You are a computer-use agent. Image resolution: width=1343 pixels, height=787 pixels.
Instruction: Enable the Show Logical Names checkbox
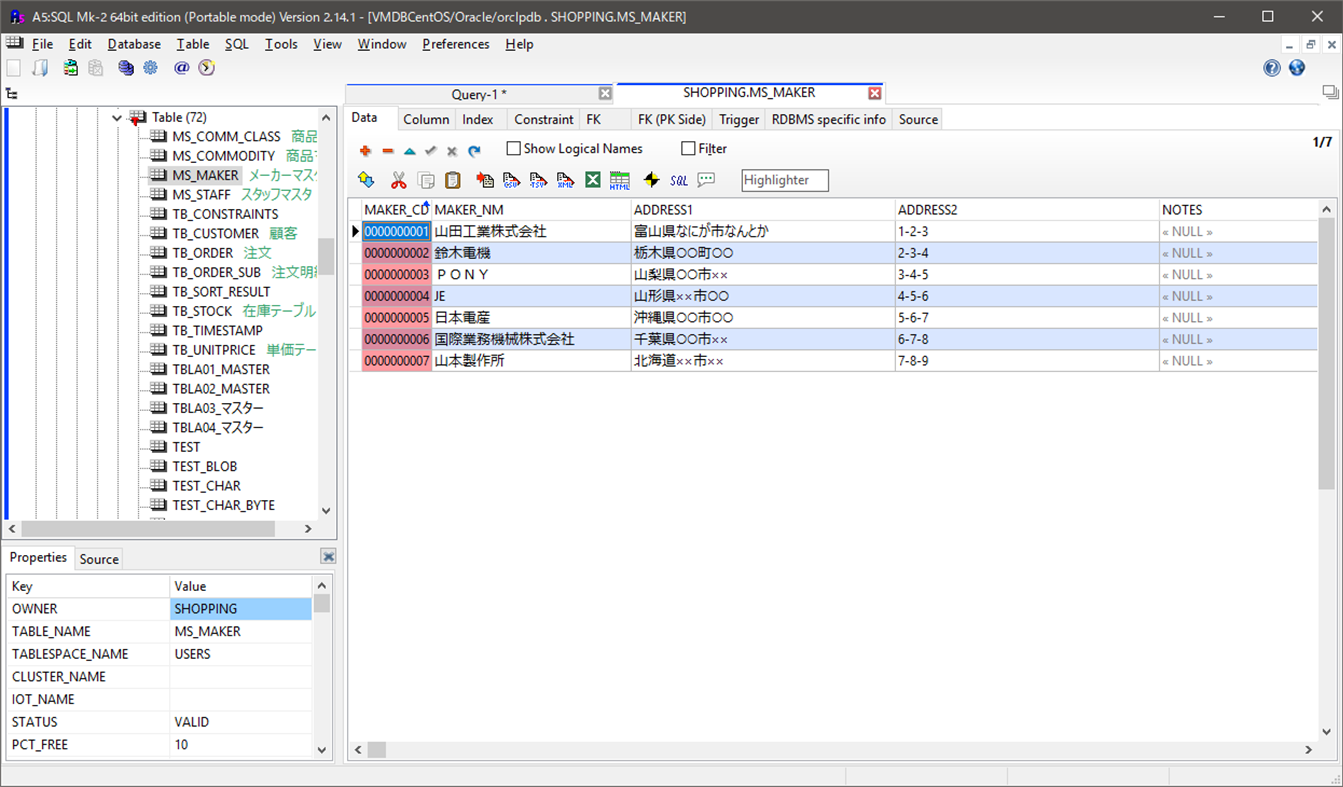(514, 148)
